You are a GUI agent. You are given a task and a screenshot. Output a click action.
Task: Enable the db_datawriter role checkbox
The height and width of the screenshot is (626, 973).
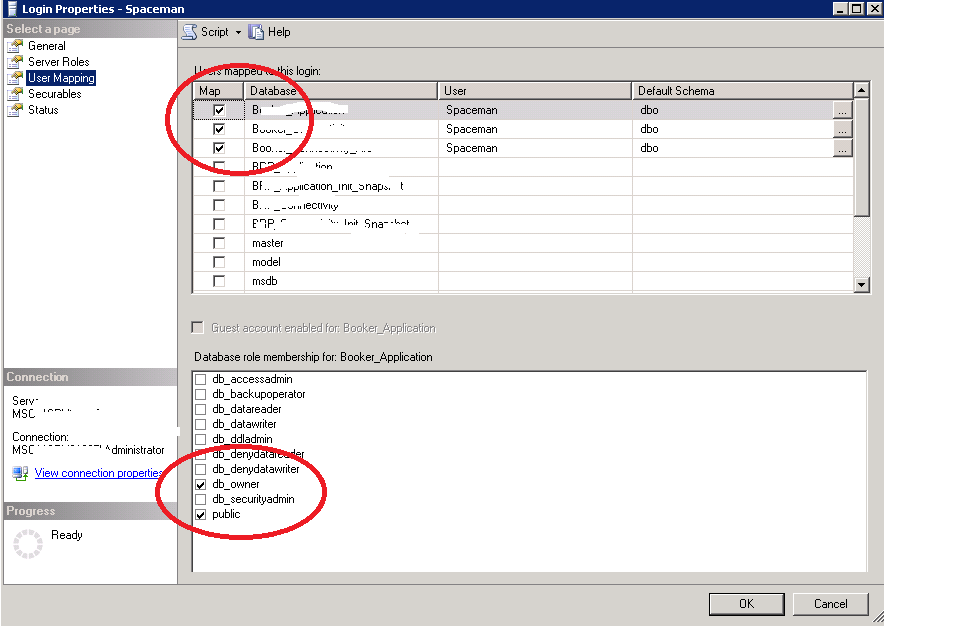click(200, 424)
